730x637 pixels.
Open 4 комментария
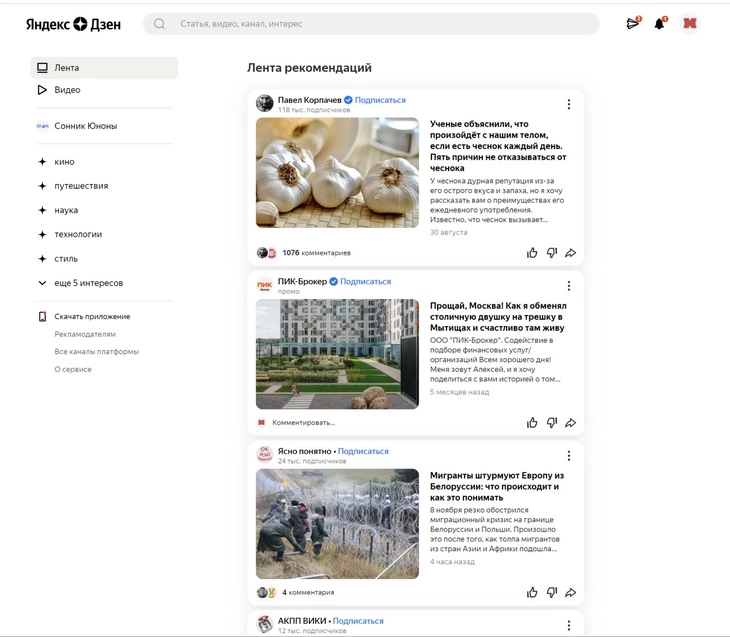(308, 592)
